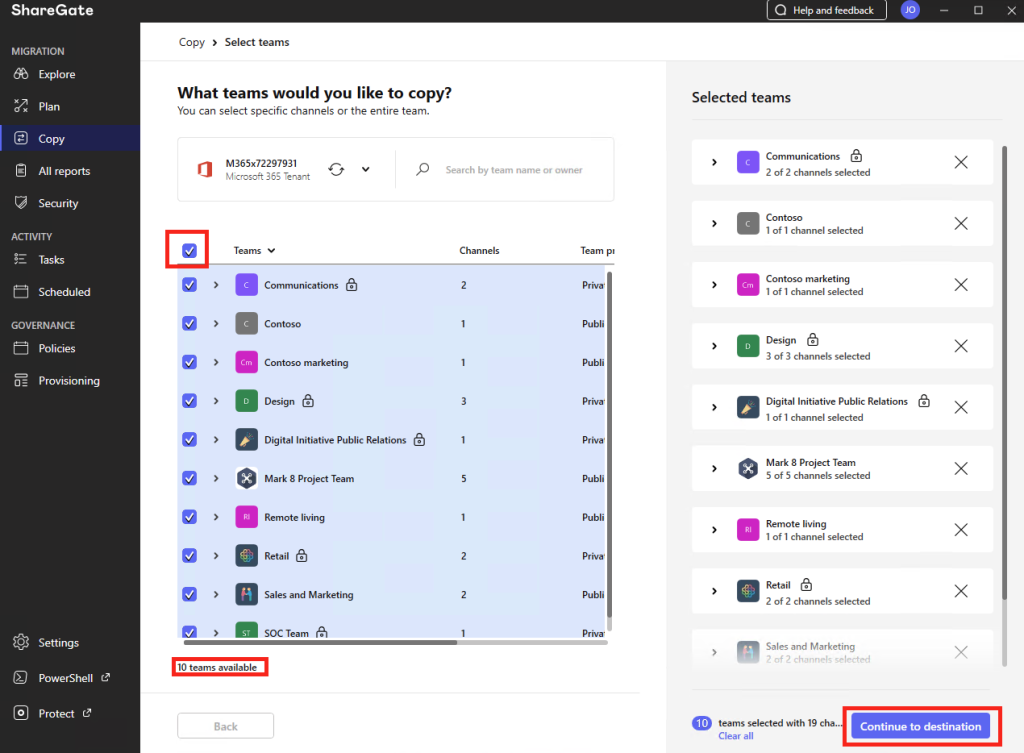
Task: Expand Design row in the teams list
Action: pos(216,401)
